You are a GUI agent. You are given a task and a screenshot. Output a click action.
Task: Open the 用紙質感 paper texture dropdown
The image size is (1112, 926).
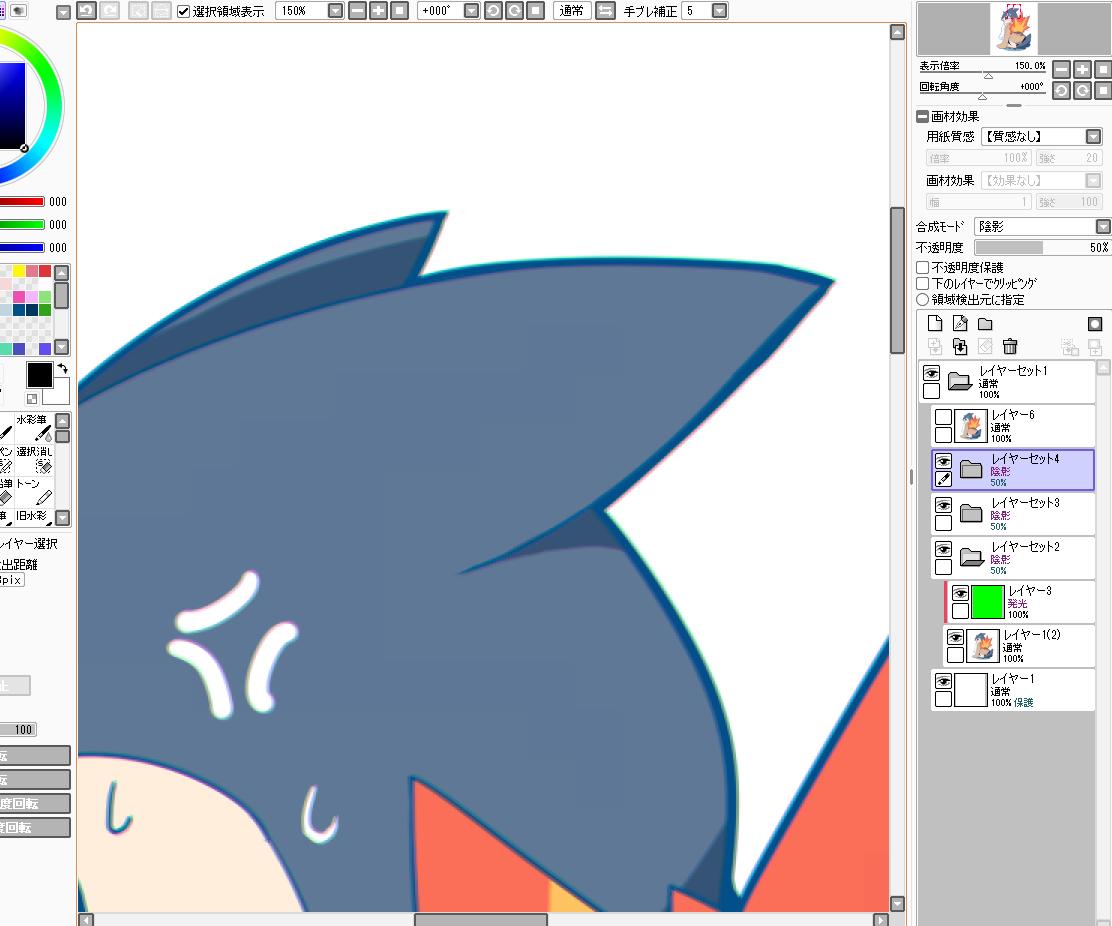(1094, 136)
